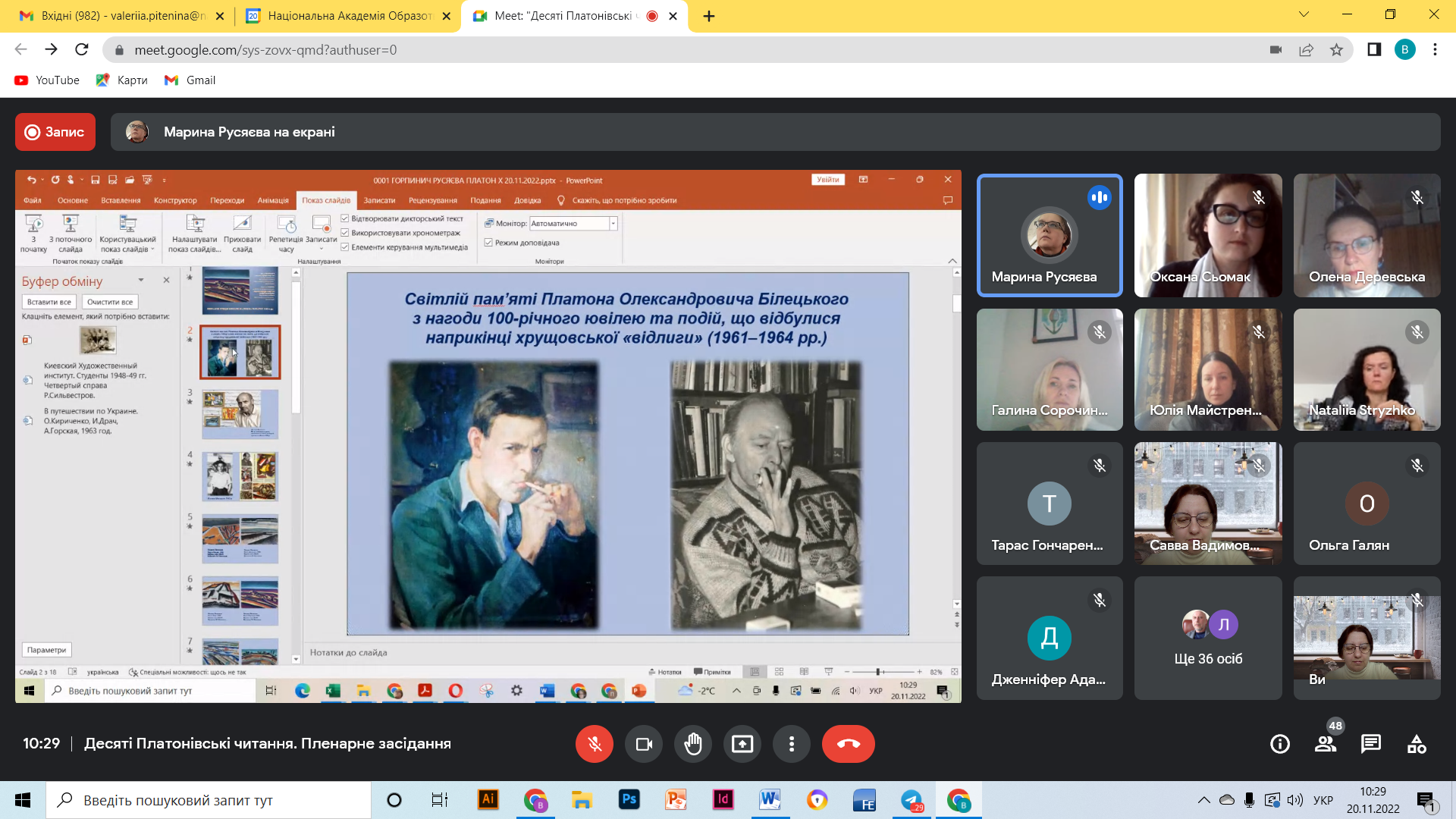The width and height of the screenshot is (1456, 819).
Task: Open Meet activities icon
Action: 1417,744
